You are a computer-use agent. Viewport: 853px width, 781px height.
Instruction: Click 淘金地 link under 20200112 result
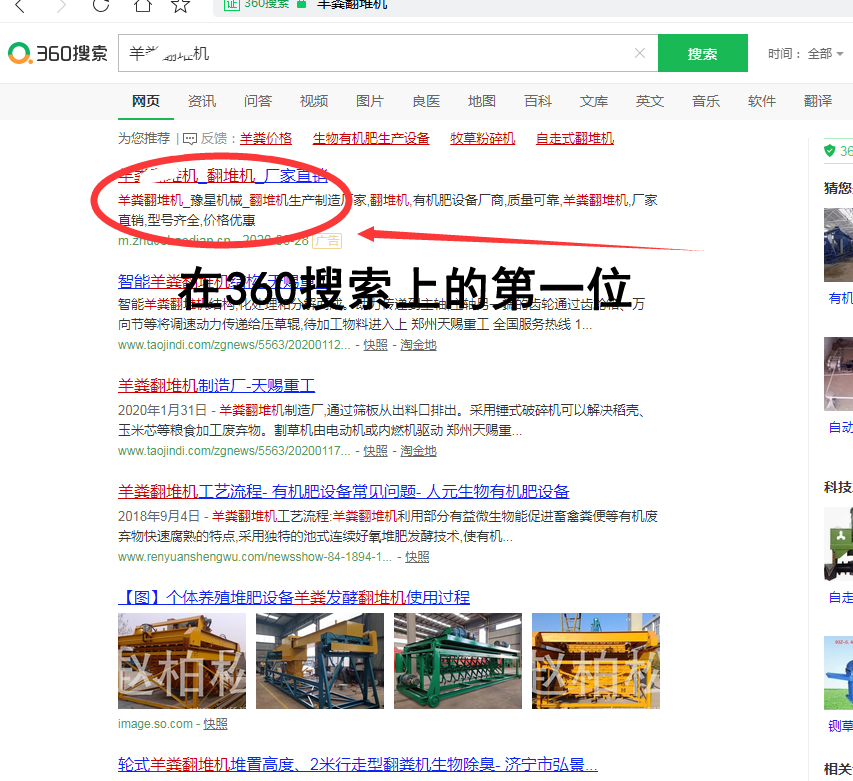pyautogui.click(x=418, y=345)
